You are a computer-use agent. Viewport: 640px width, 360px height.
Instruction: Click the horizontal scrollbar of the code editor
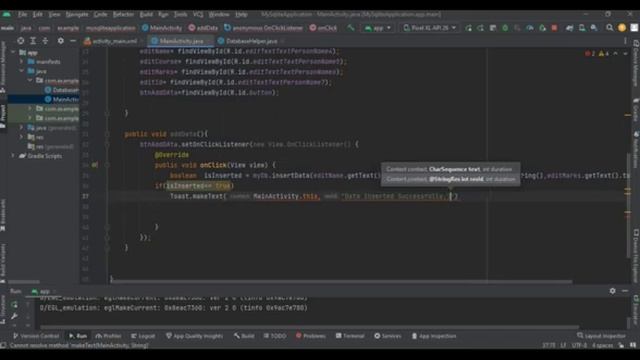(341, 282)
